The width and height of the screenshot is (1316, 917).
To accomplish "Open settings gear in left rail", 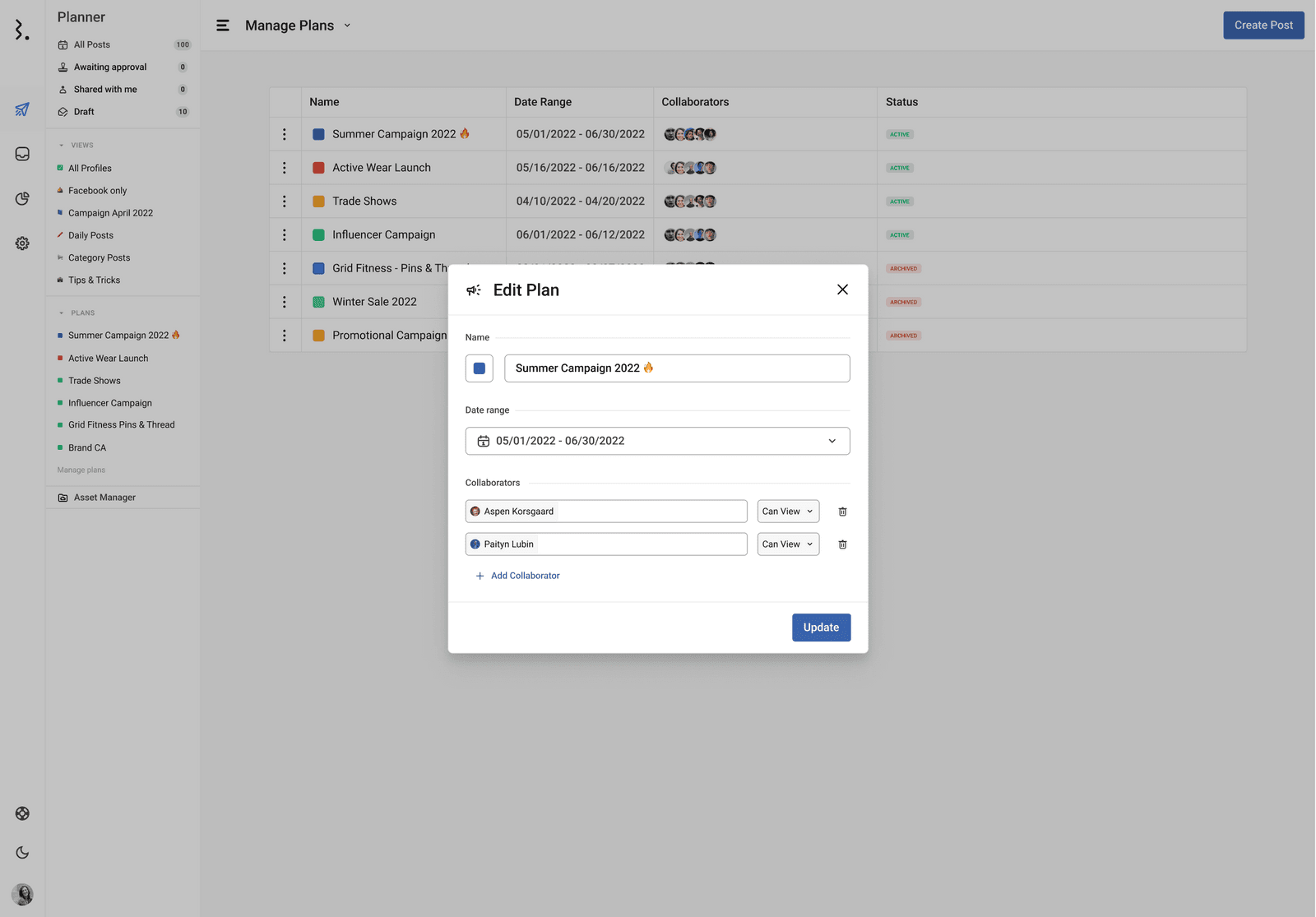I will [22, 243].
